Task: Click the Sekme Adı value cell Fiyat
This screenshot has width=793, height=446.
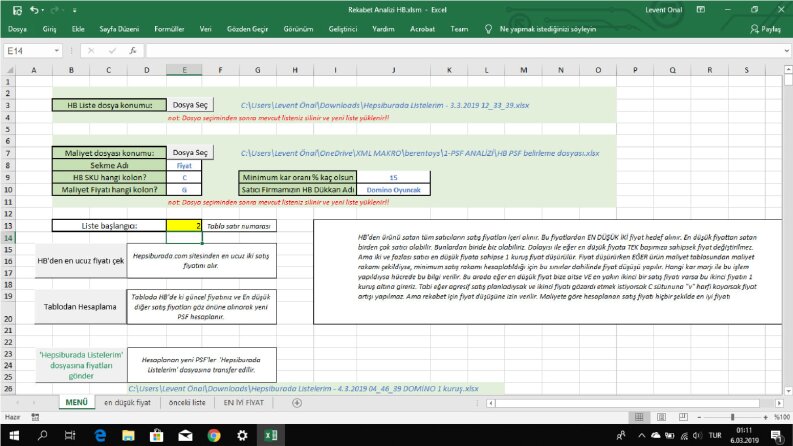Action: pyautogui.click(x=184, y=165)
